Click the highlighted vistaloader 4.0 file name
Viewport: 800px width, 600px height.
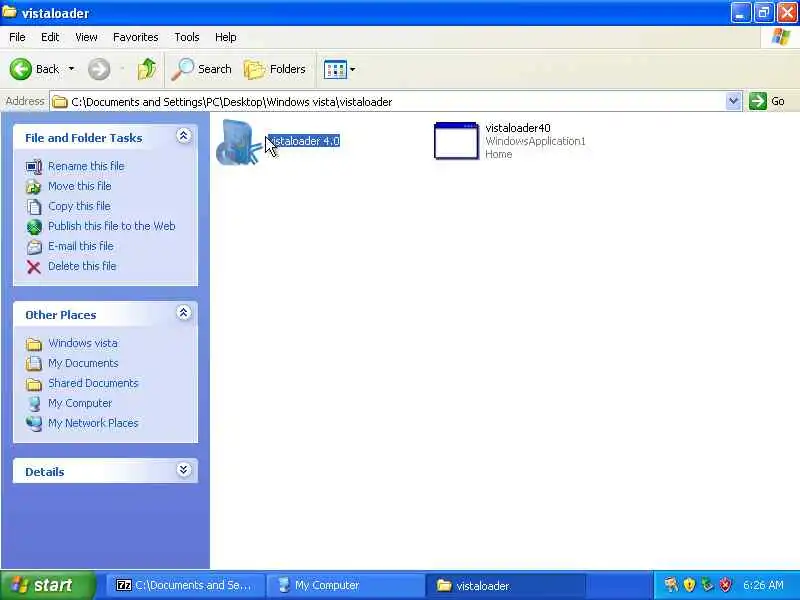tap(304, 141)
